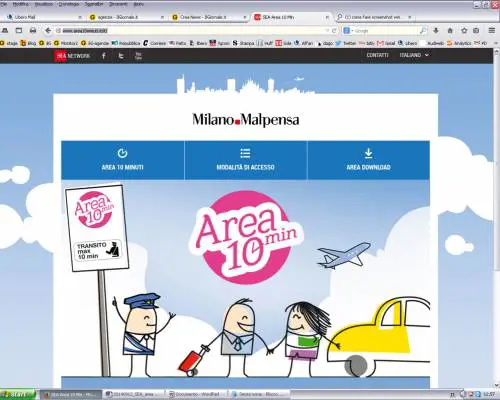Open the hamburger browser menu

pos(492,31)
